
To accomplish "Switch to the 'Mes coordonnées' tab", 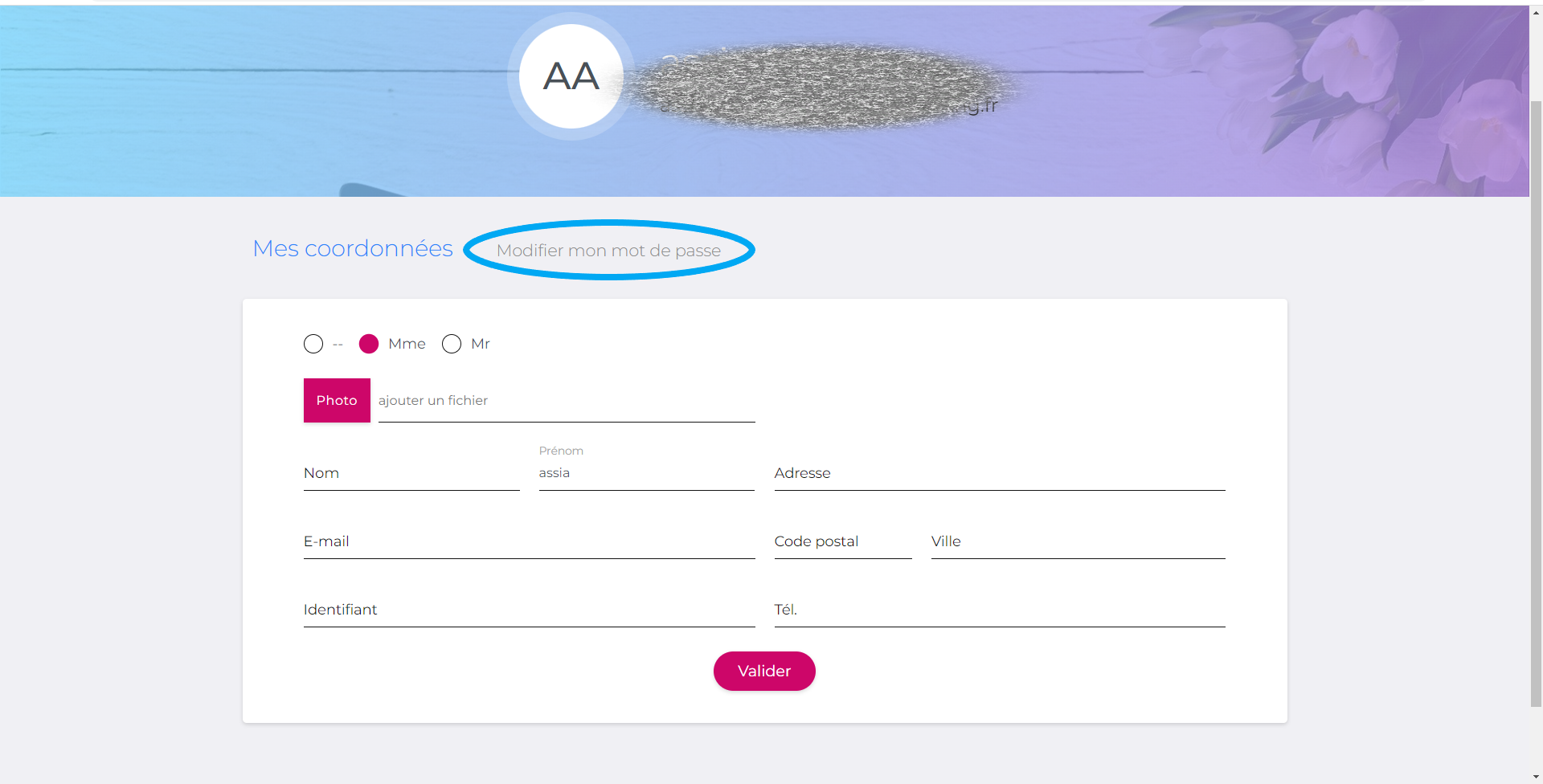I will (352, 248).
